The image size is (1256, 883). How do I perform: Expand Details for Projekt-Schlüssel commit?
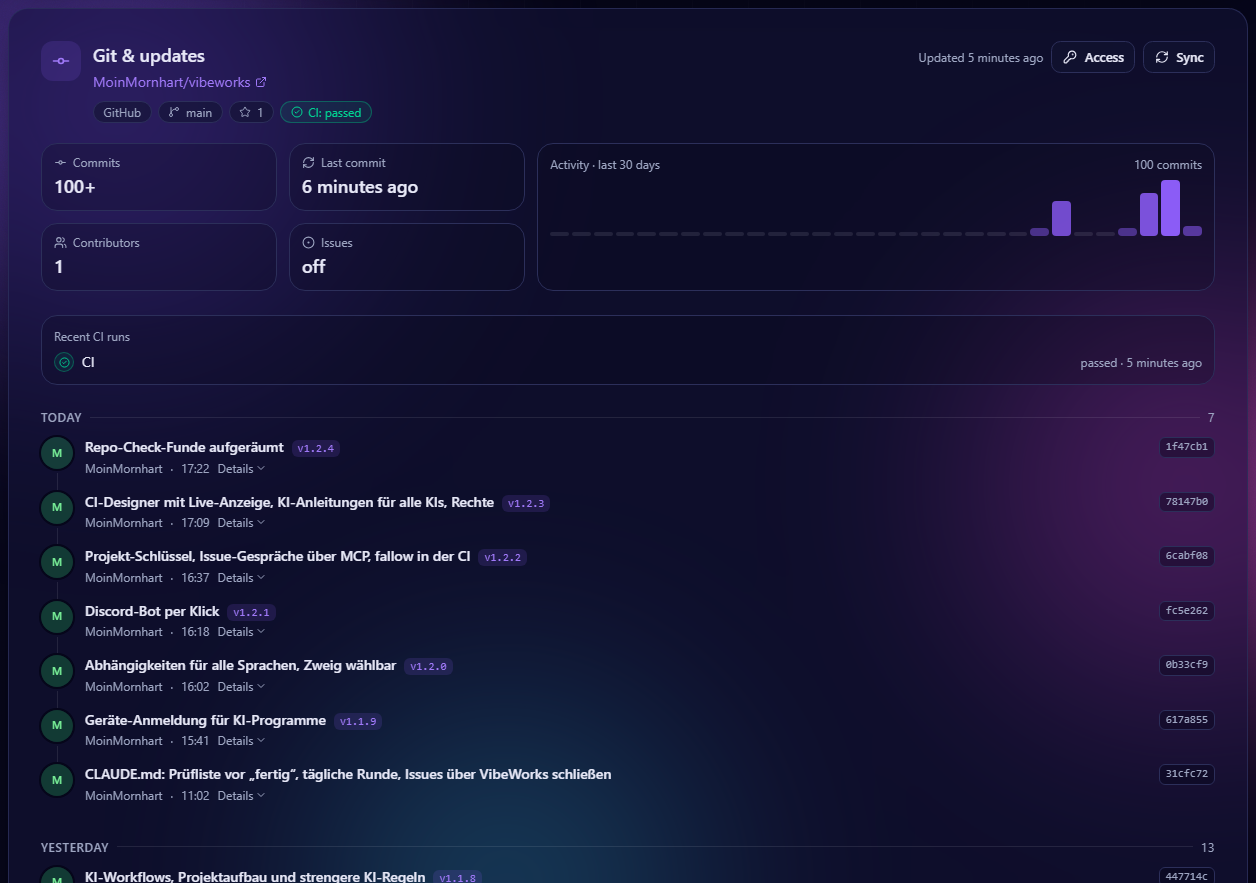(x=241, y=577)
